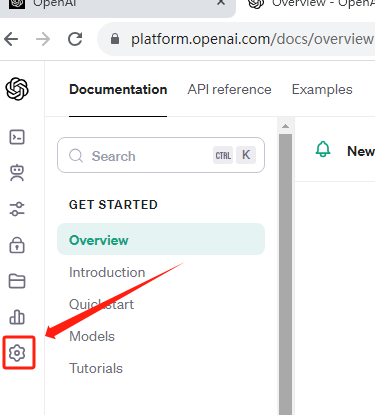Reload the page with refresh button
375x415 pixels.
point(75,39)
